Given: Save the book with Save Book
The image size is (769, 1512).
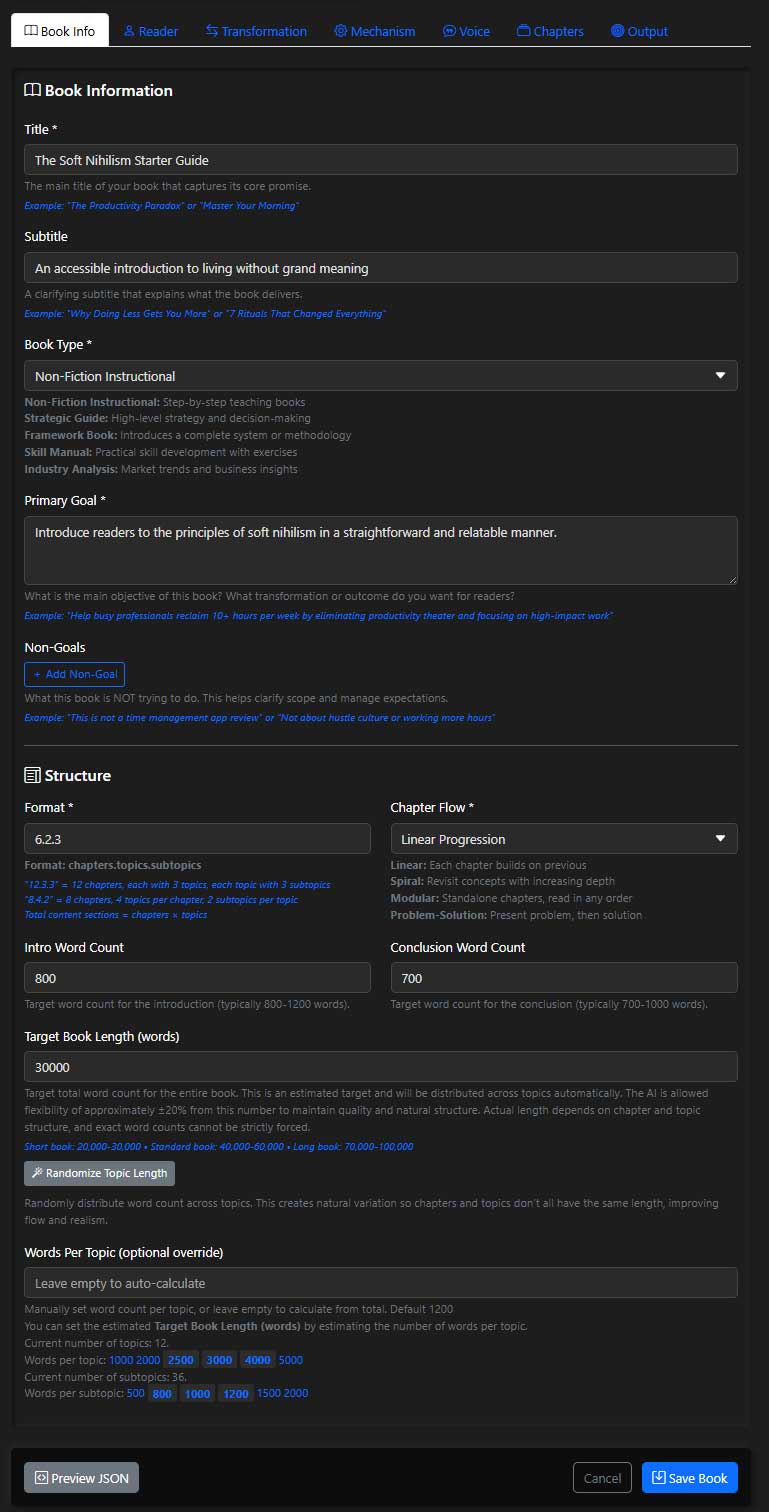Looking at the screenshot, I should [x=689, y=1478].
